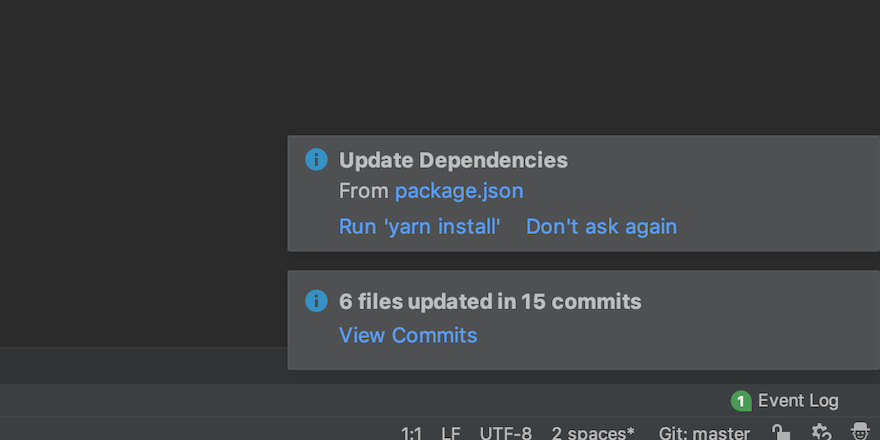Screen dimensions: 880x440
Task: Click the 1:1 cursor position indicator
Action: point(411,433)
